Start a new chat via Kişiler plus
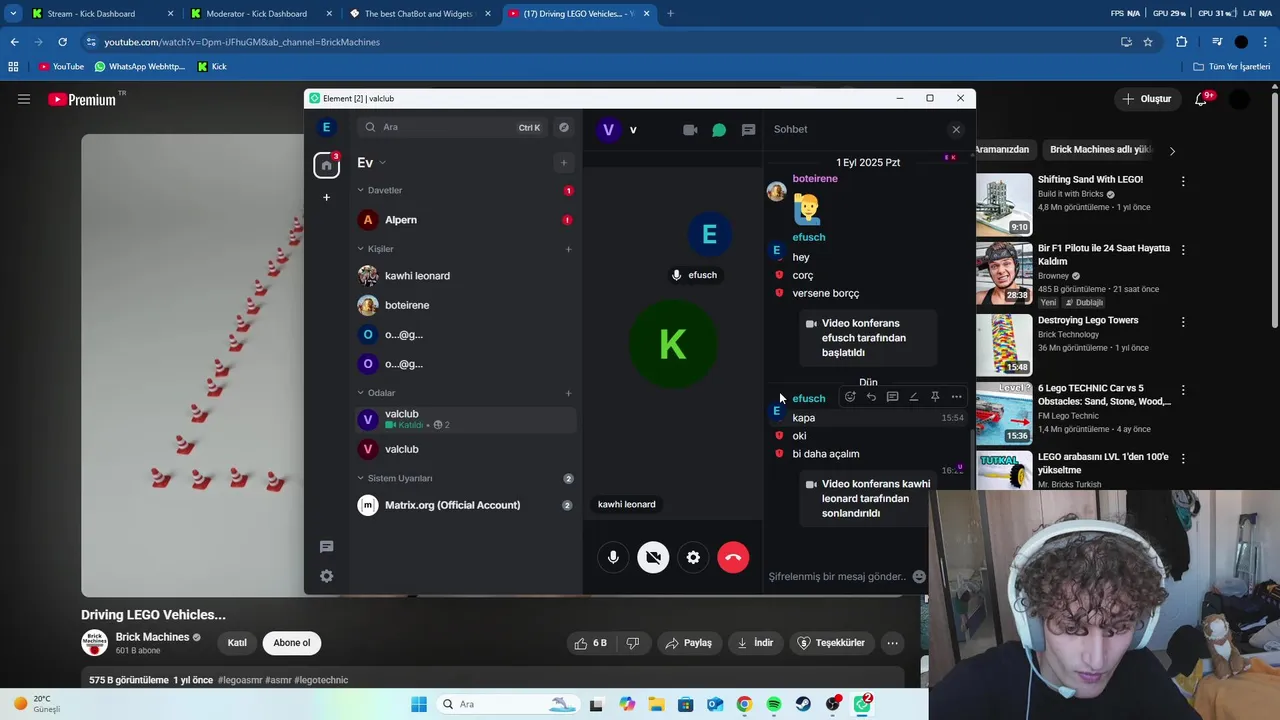Viewport: 1280px width, 720px height. pyautogui.click(x=568, y=249)
